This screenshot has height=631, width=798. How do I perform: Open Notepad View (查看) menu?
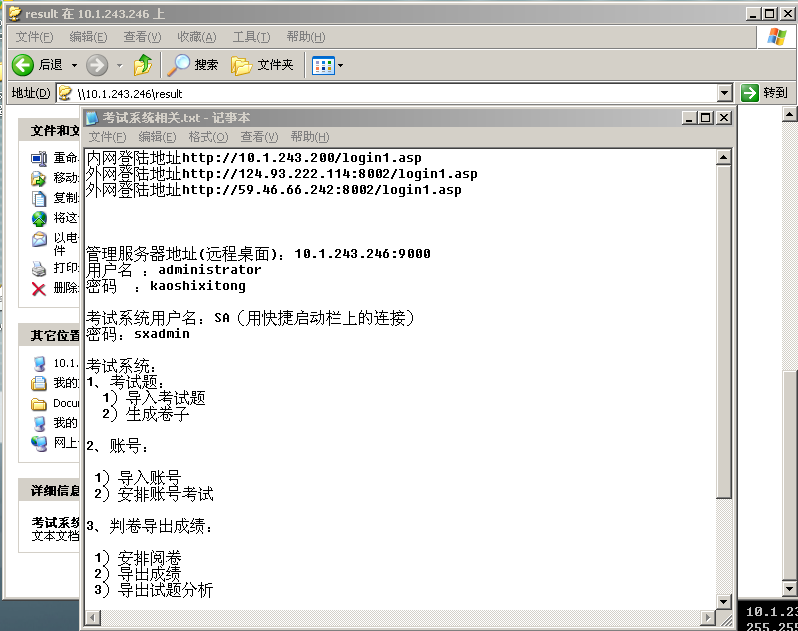[259, 137]
